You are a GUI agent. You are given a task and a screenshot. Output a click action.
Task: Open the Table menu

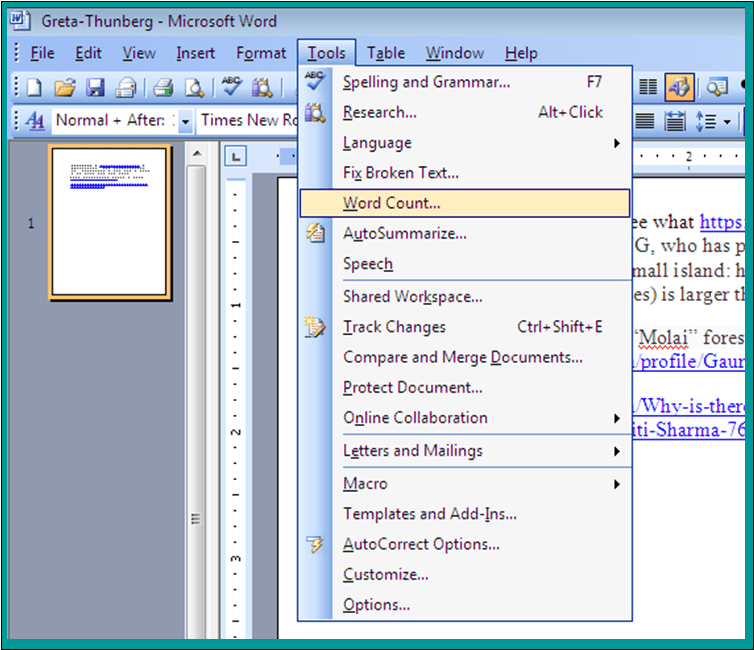click(x=386, y=53)
